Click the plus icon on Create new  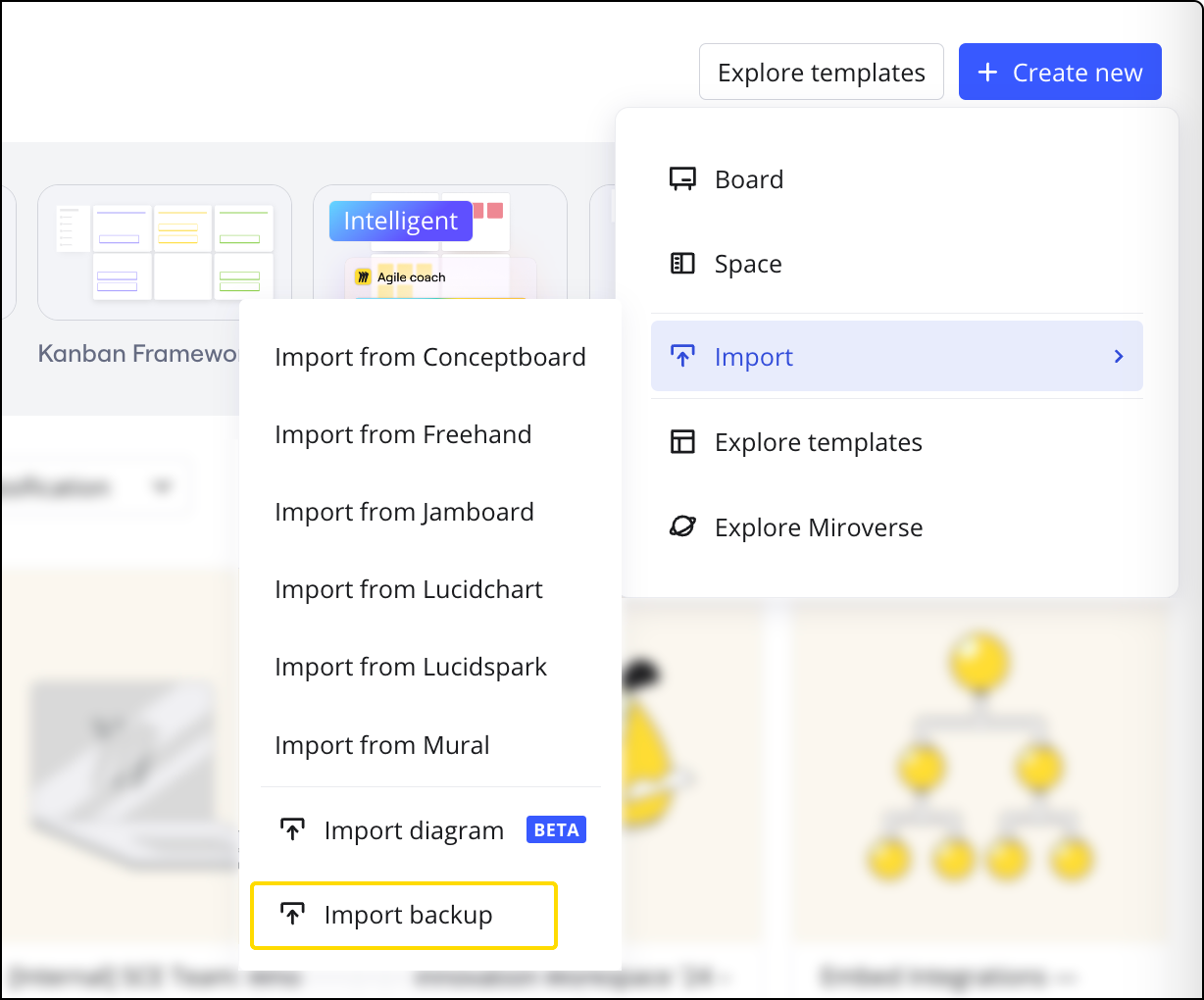tap(988, 73)
